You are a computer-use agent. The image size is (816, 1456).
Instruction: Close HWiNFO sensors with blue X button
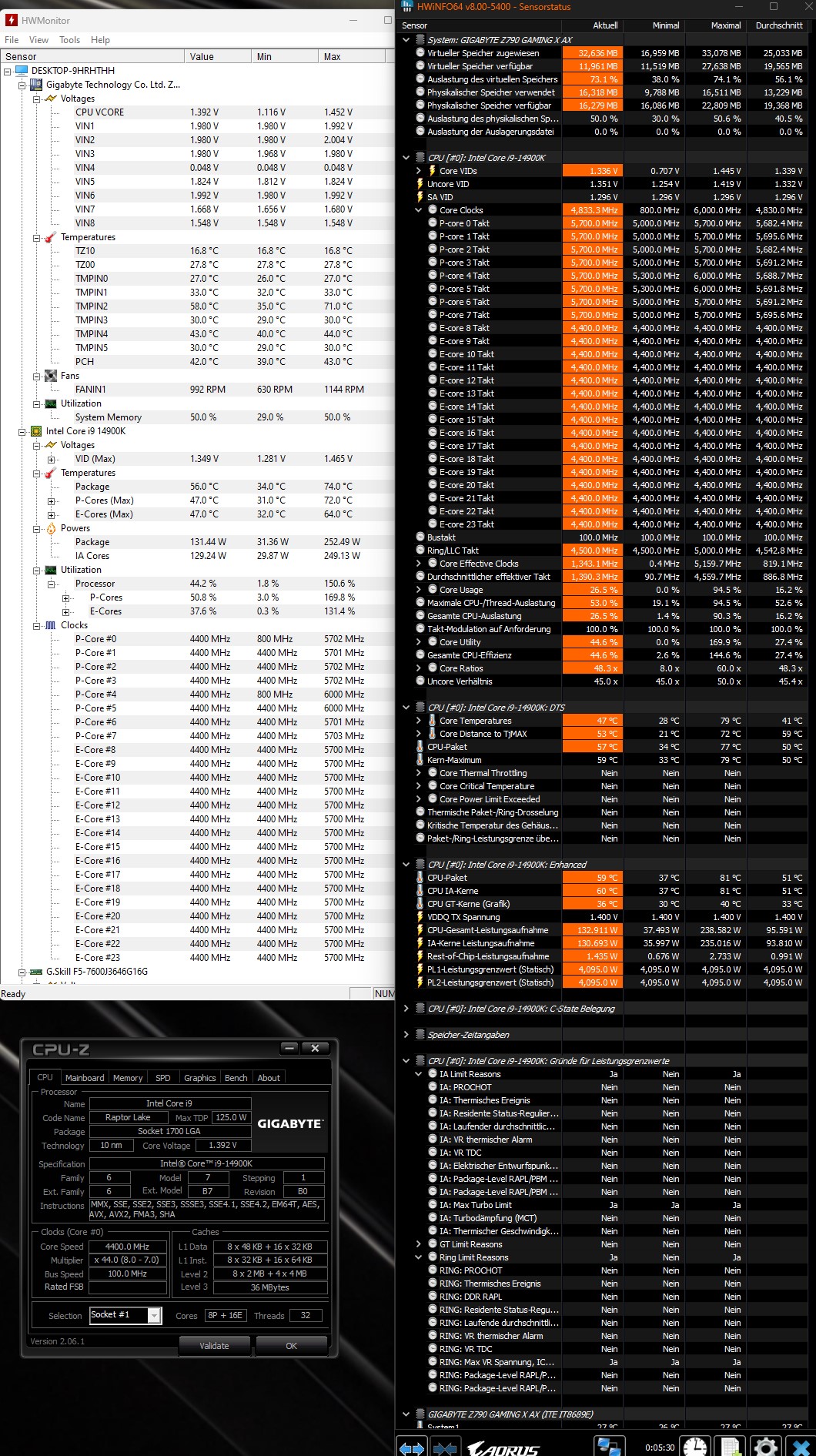(x=801, y=1447)
